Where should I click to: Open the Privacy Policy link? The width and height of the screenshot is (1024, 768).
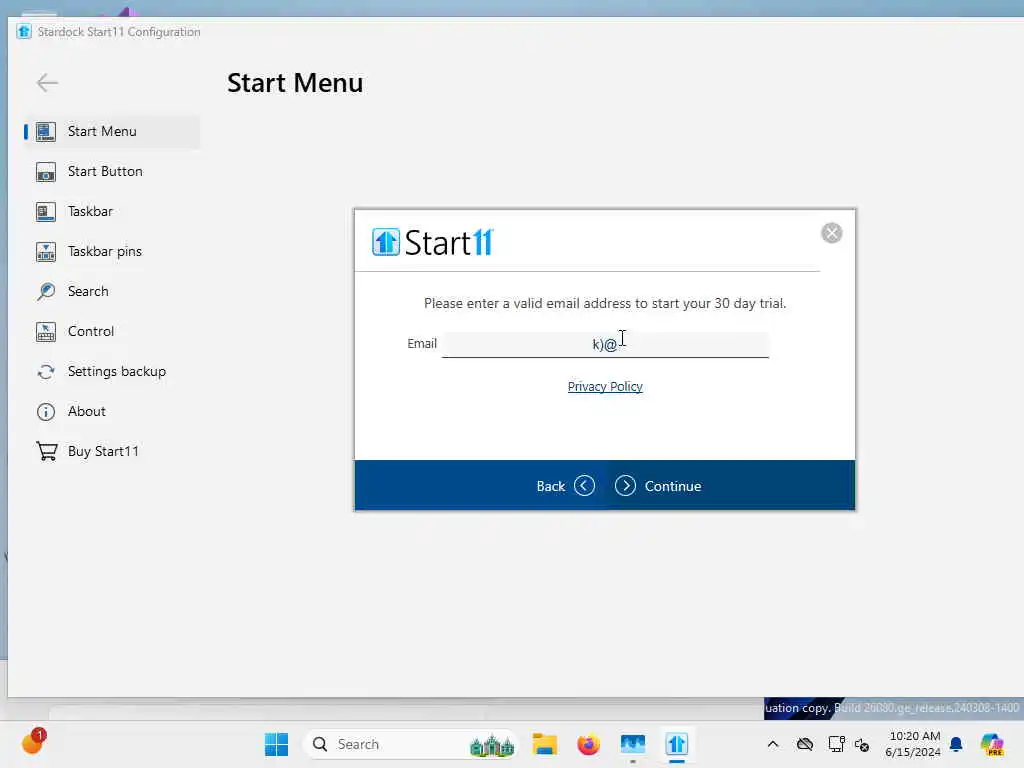605,387
